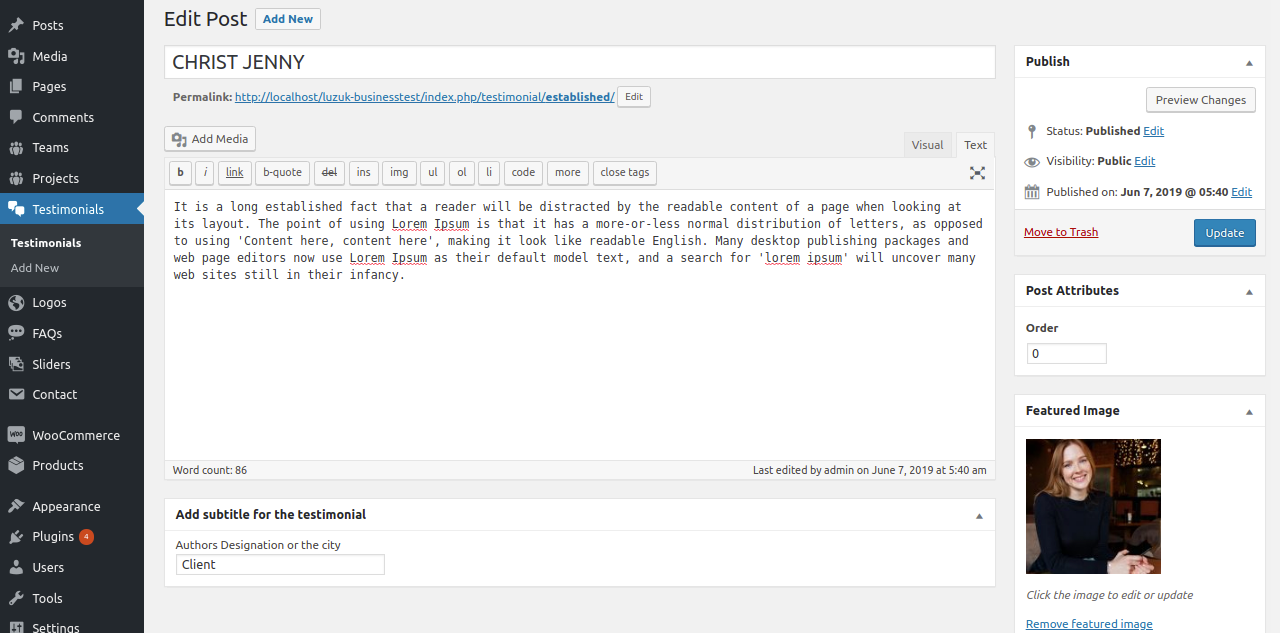Click the FAQs chat icon
Image resolution: width=1280 pixels, height=633 pixels.
(x=16, y=333)
